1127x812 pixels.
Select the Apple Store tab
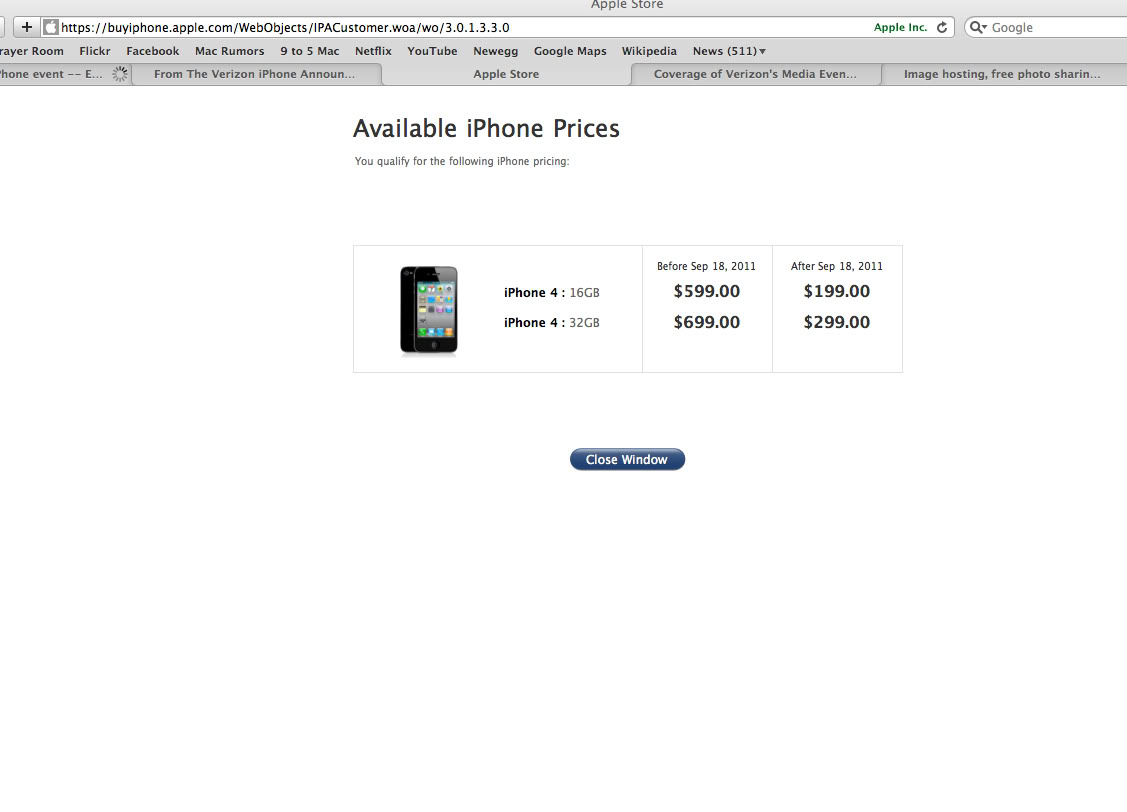coord(506,74)
